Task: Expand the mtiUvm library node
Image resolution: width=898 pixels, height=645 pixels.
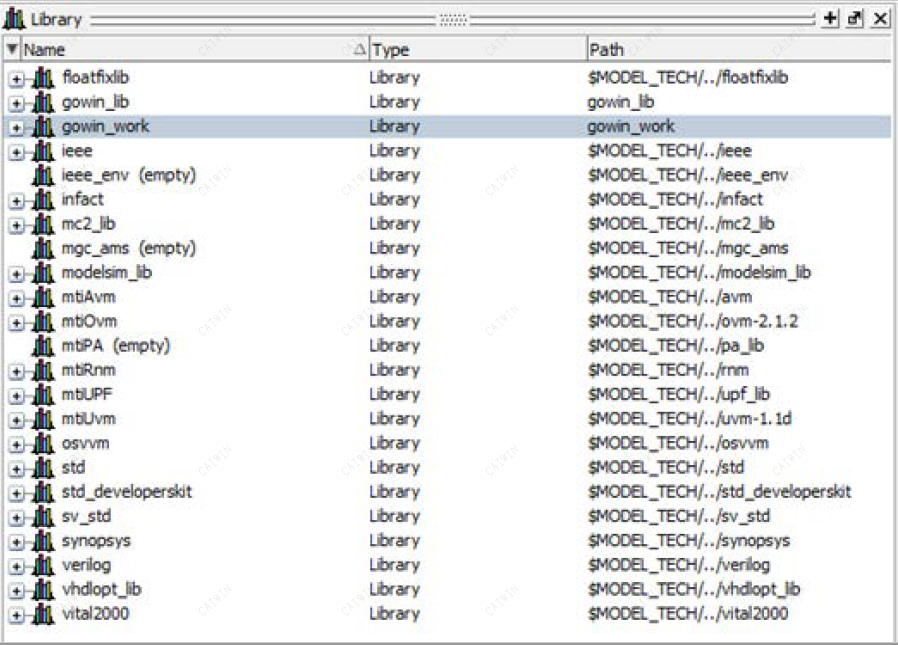Action: point(16,420)
